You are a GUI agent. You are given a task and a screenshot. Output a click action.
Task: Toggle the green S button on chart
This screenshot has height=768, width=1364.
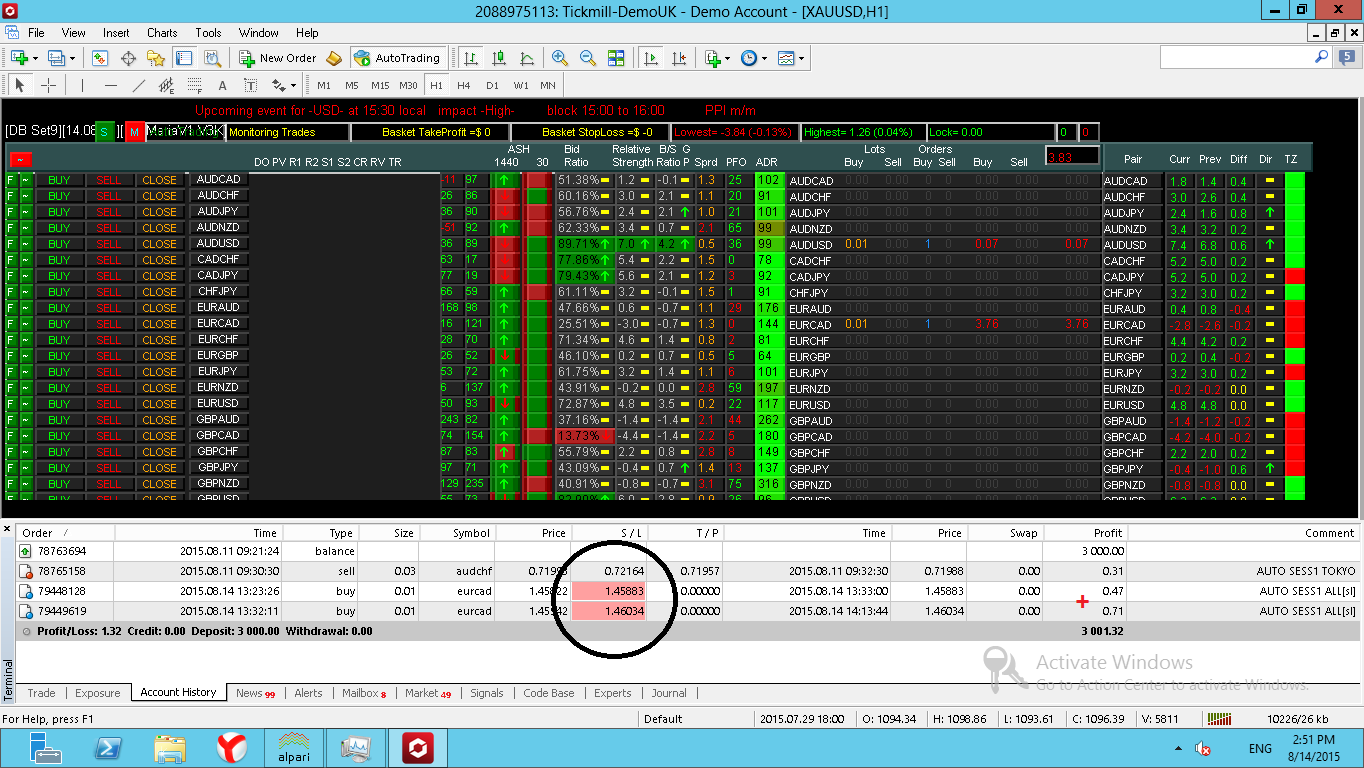(104, 132)
